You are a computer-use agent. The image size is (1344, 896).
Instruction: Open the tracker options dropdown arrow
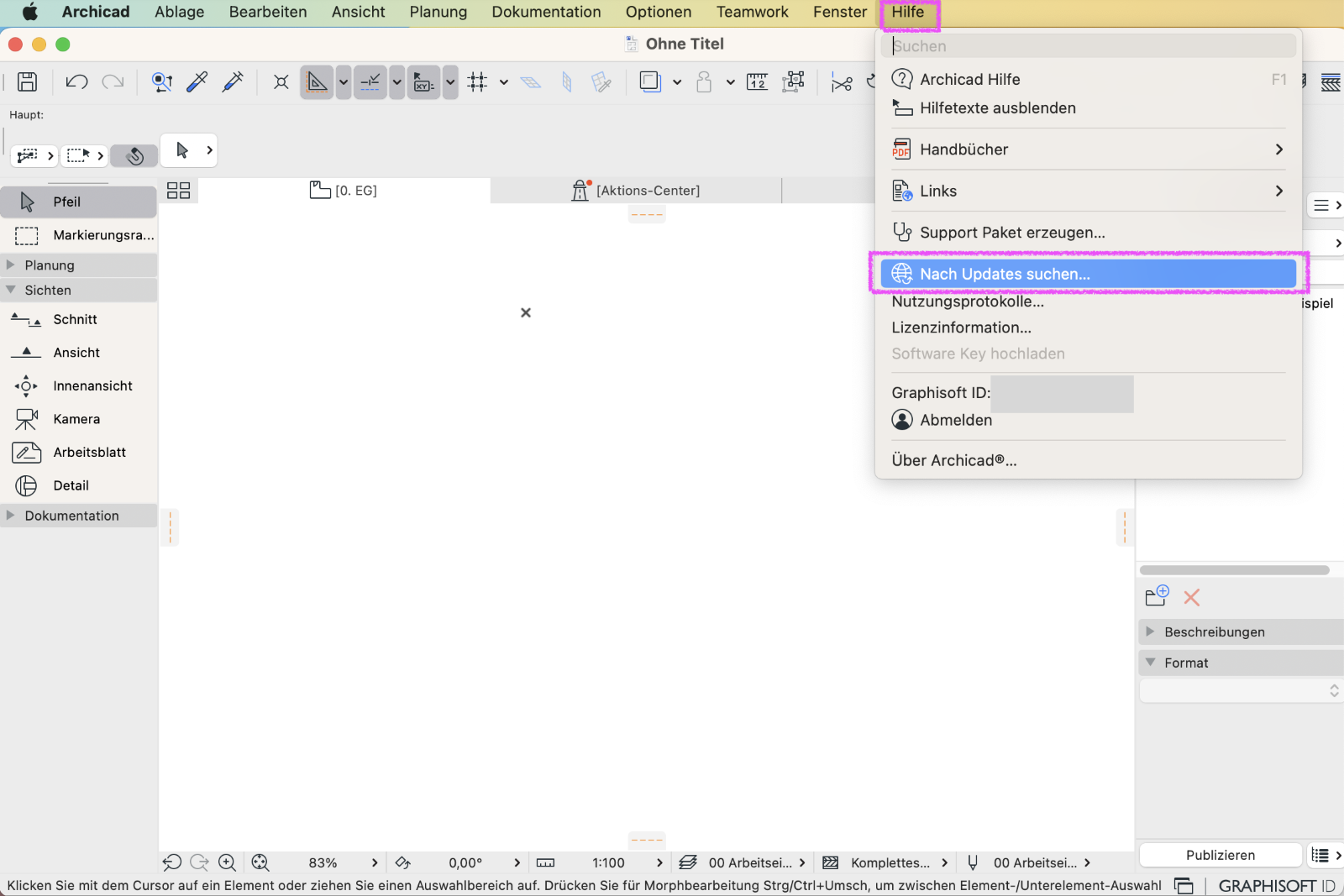tap(450, 82)
